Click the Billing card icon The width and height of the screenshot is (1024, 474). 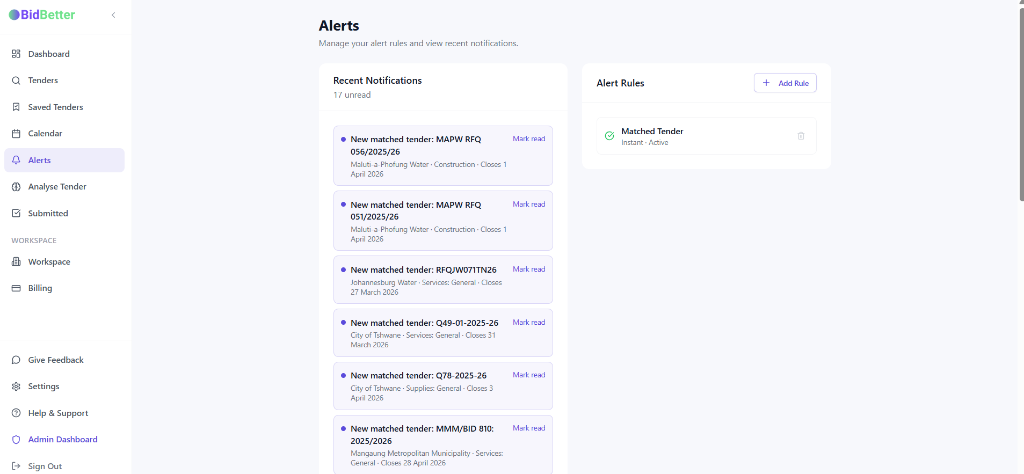(x=16, y=288)
